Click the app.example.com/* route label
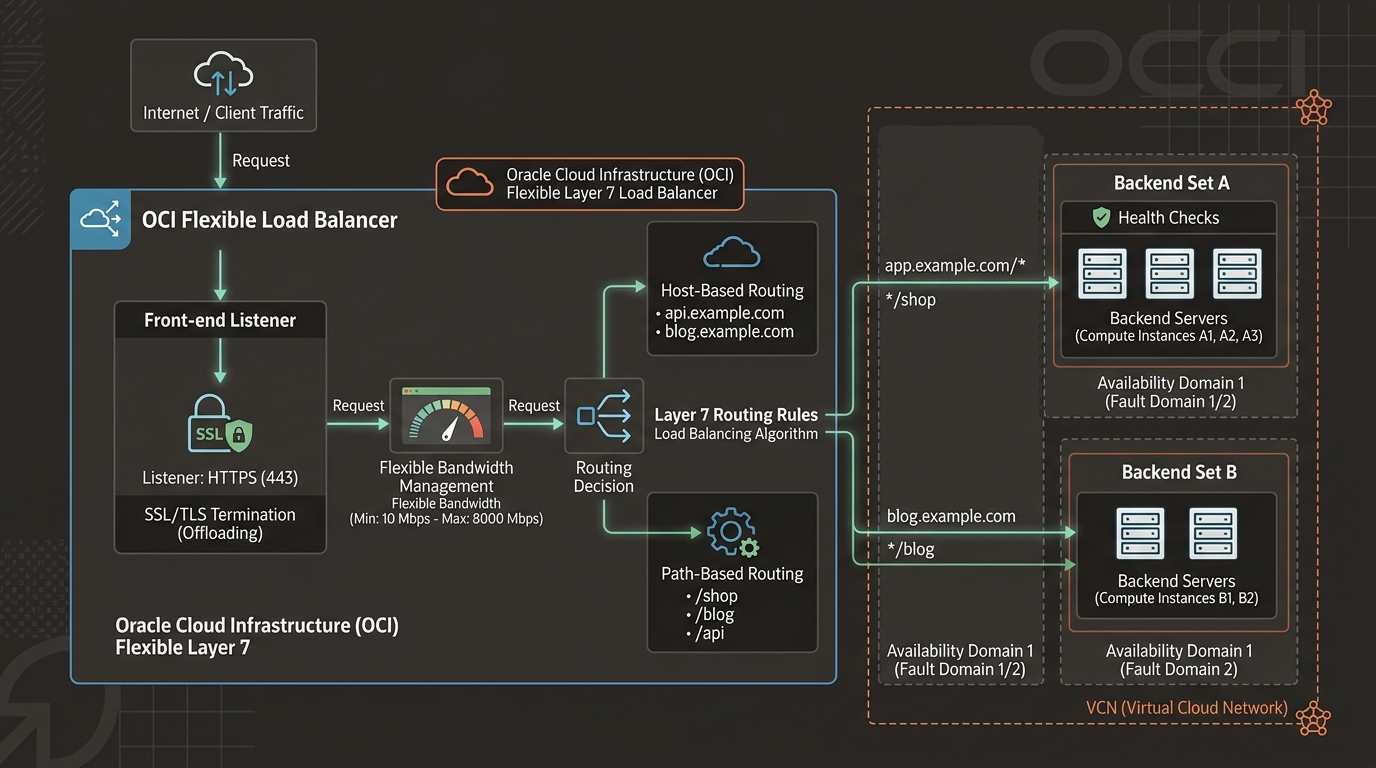This screenshot has width=1376, height=768. click(956, 266)
